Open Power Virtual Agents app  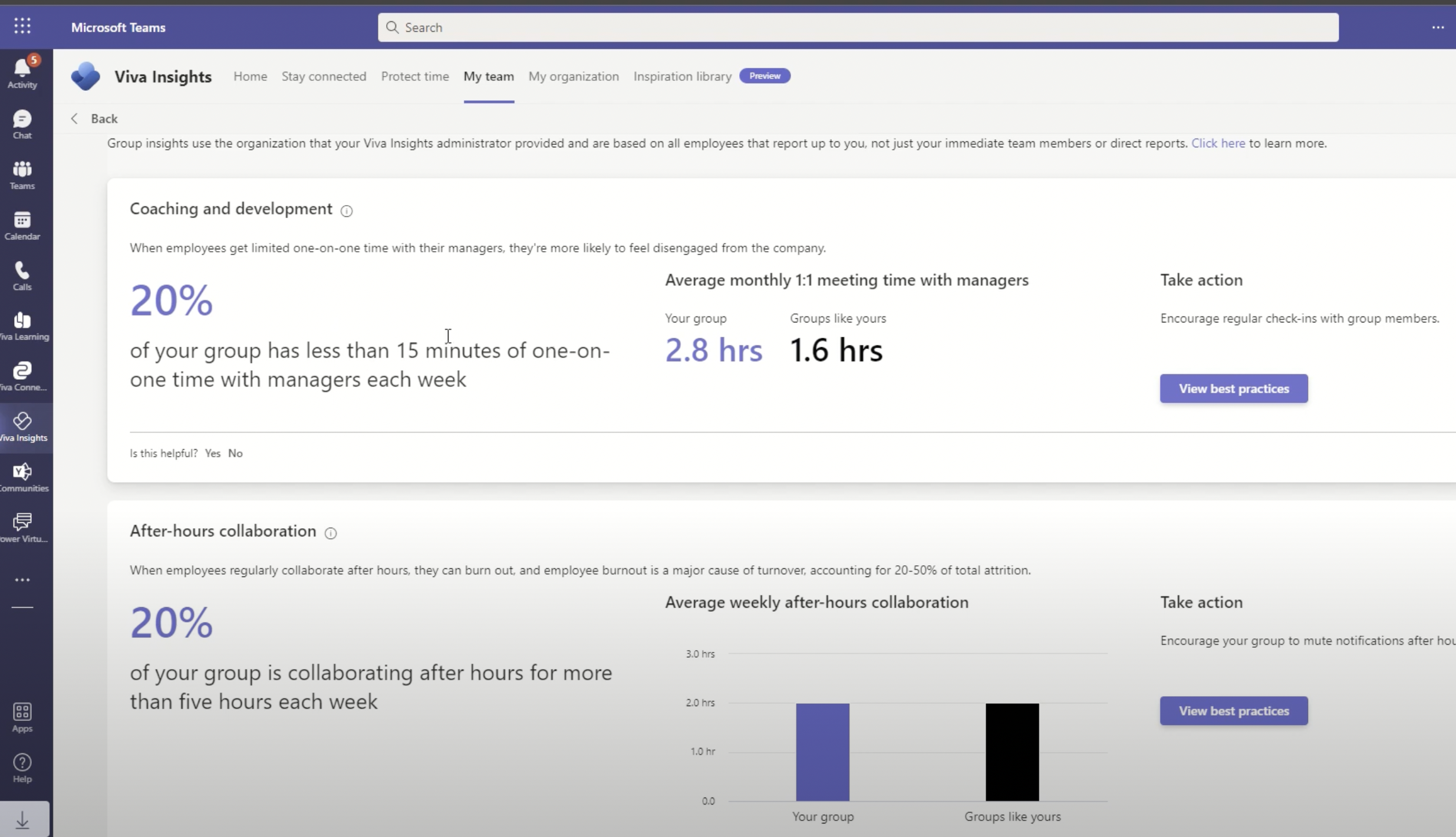(22, 529)
